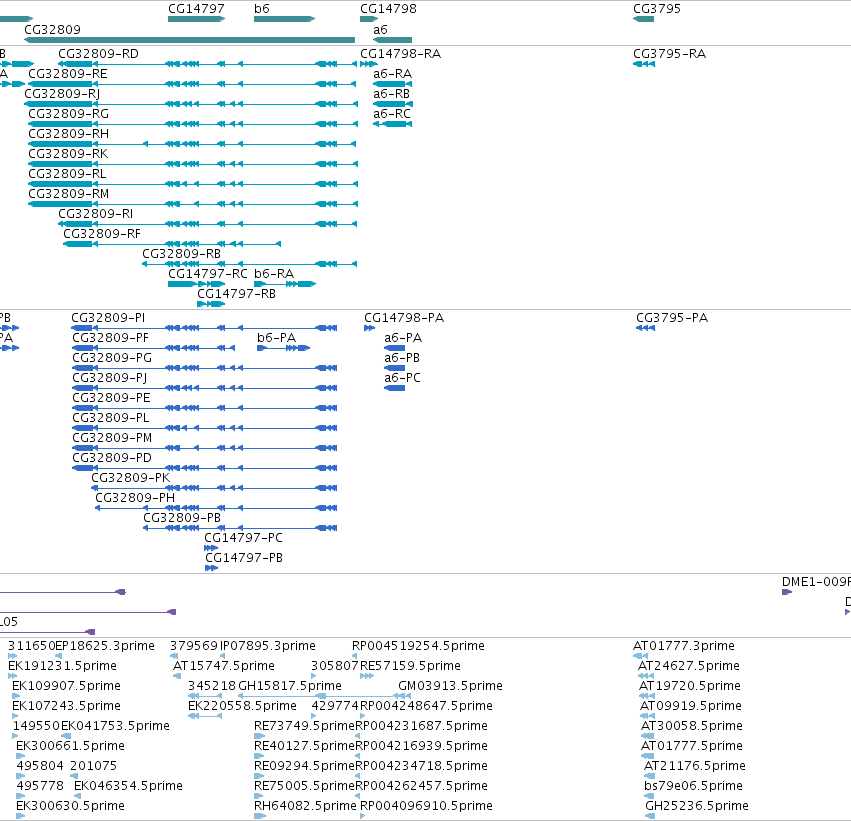Click the long CG32809 gene span bar
The width and height of the screenshot is (851, 821).
click(x=189, y=40)
